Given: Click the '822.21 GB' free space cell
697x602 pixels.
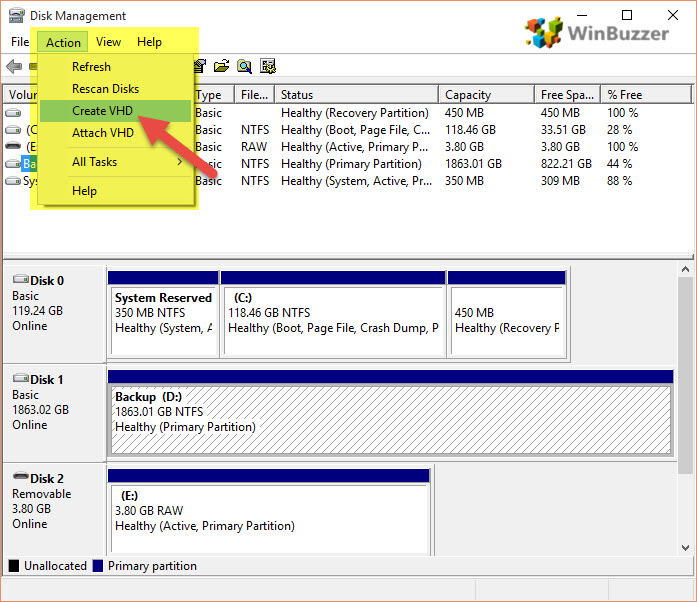Looking at the screenshot, I should [566, 164].
